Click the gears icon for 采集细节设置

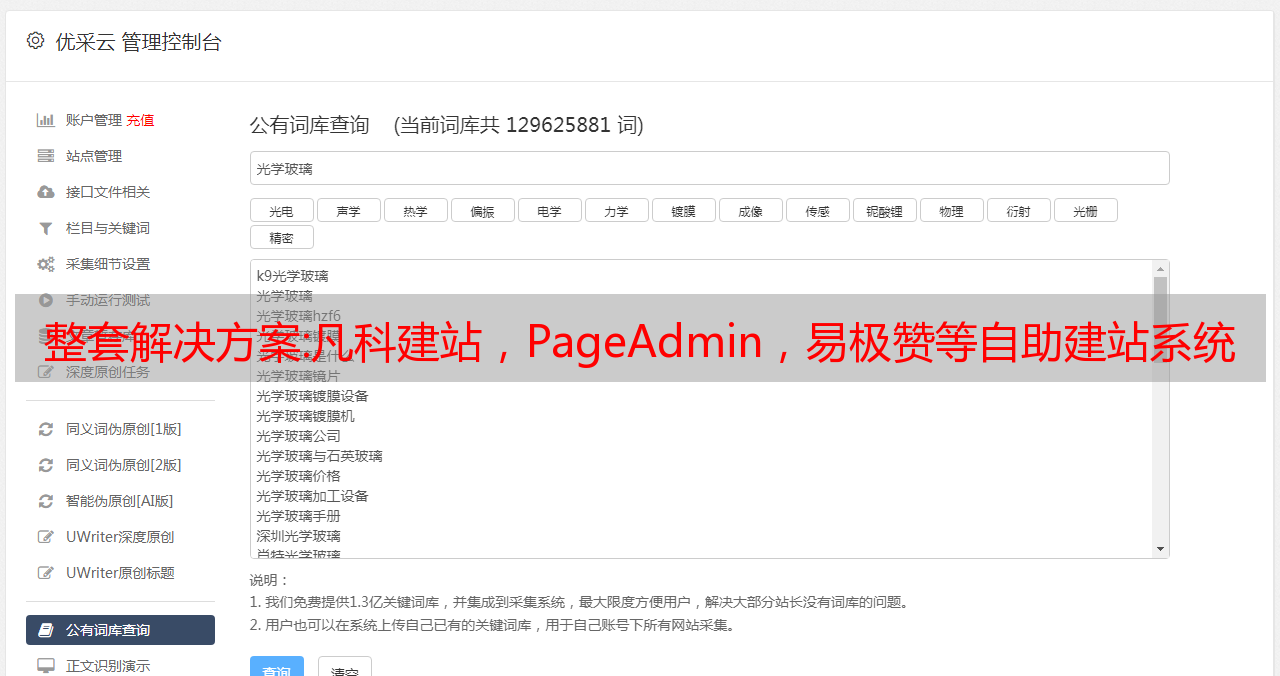tap(46, 264)
